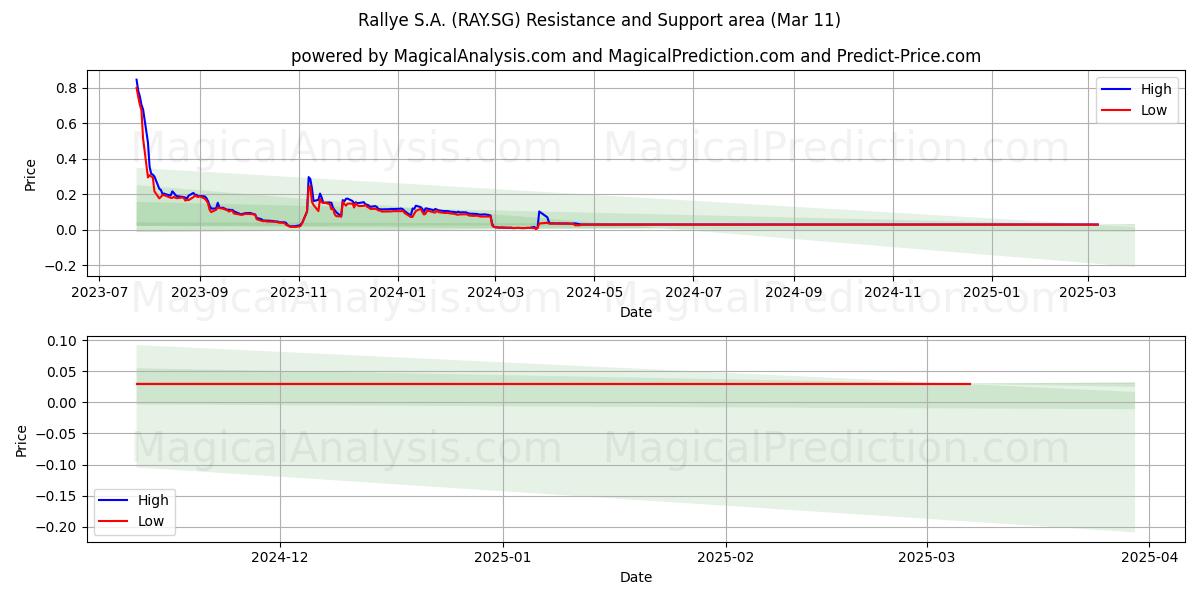
Task: Click the '0.6' y-axis tick on the top chart
Action: click(67, 124)
